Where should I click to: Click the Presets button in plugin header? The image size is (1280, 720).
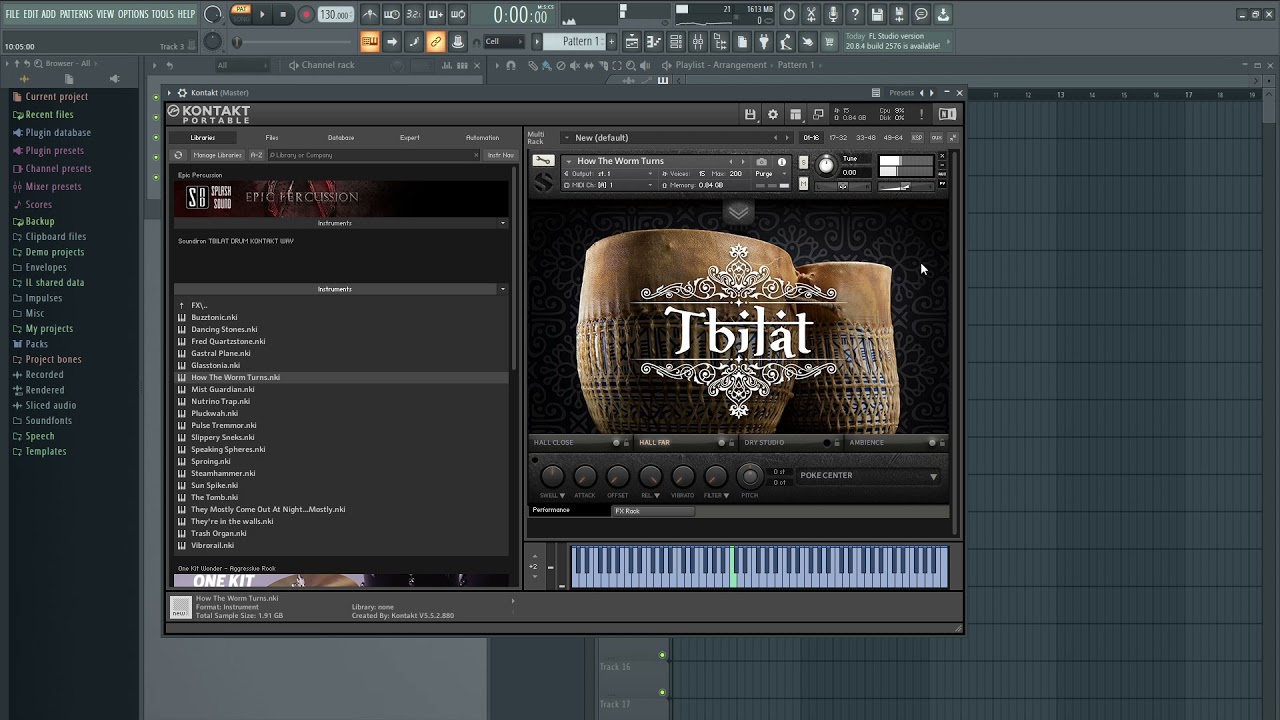[x=901, y=92]
